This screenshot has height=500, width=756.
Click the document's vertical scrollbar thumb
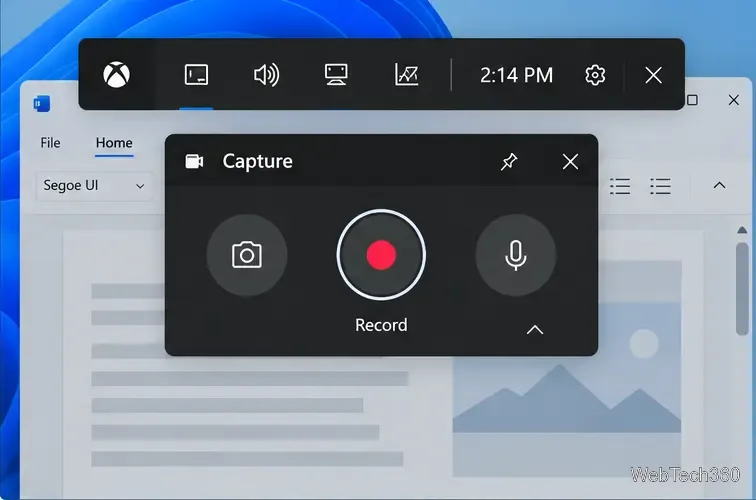point(742,289)
